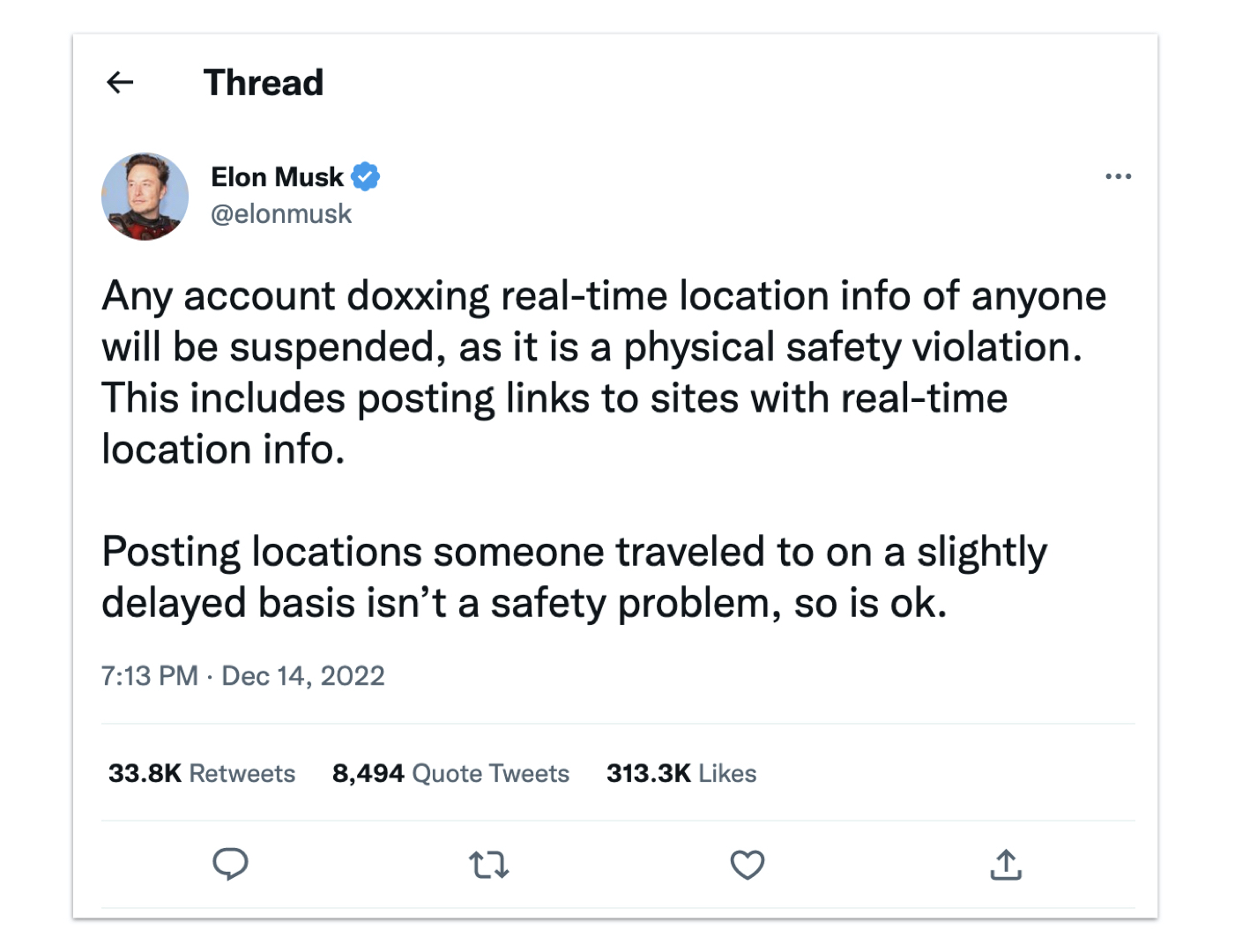The image size is (1235, 952).
Task: Click the tweet timestamp Dec 14, 2022
Action: tap(243, 675)
